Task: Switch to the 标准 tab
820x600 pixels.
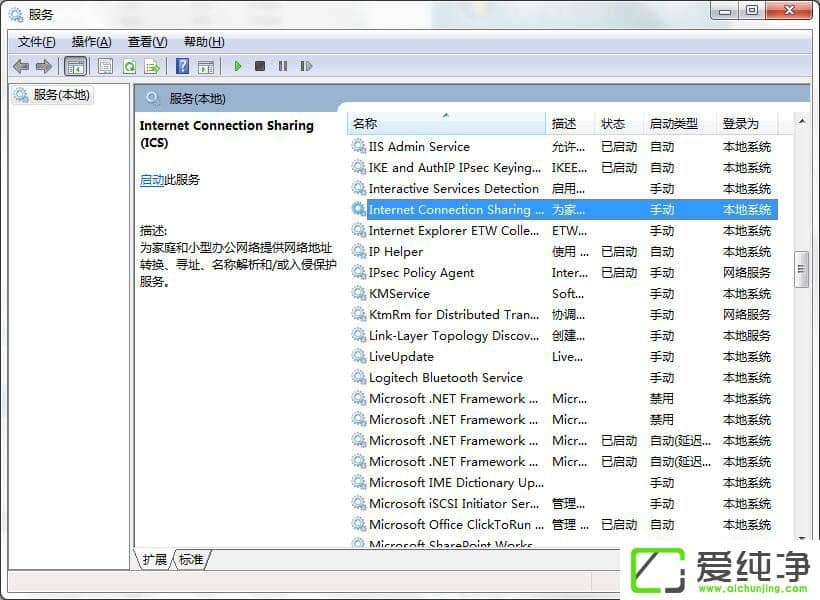Action: (x=191, y=560)
